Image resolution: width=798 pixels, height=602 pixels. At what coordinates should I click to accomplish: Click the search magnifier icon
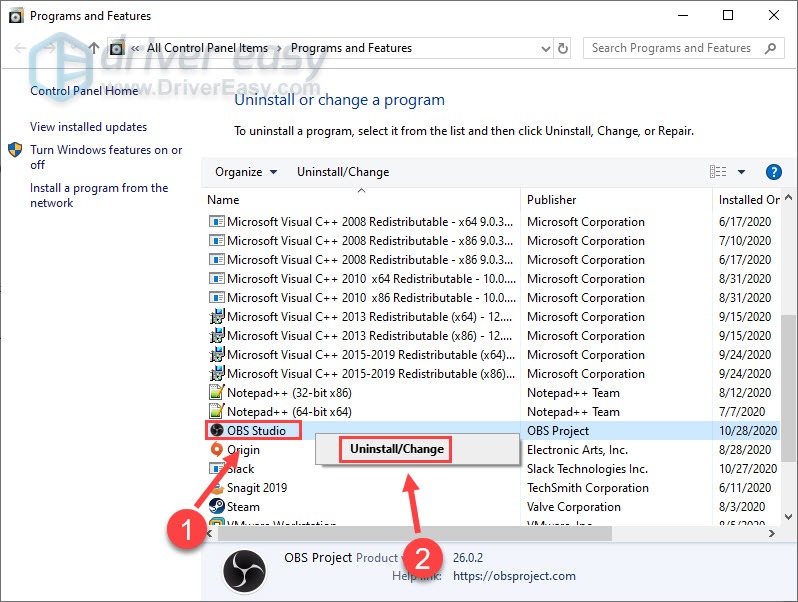click(771, 48)
